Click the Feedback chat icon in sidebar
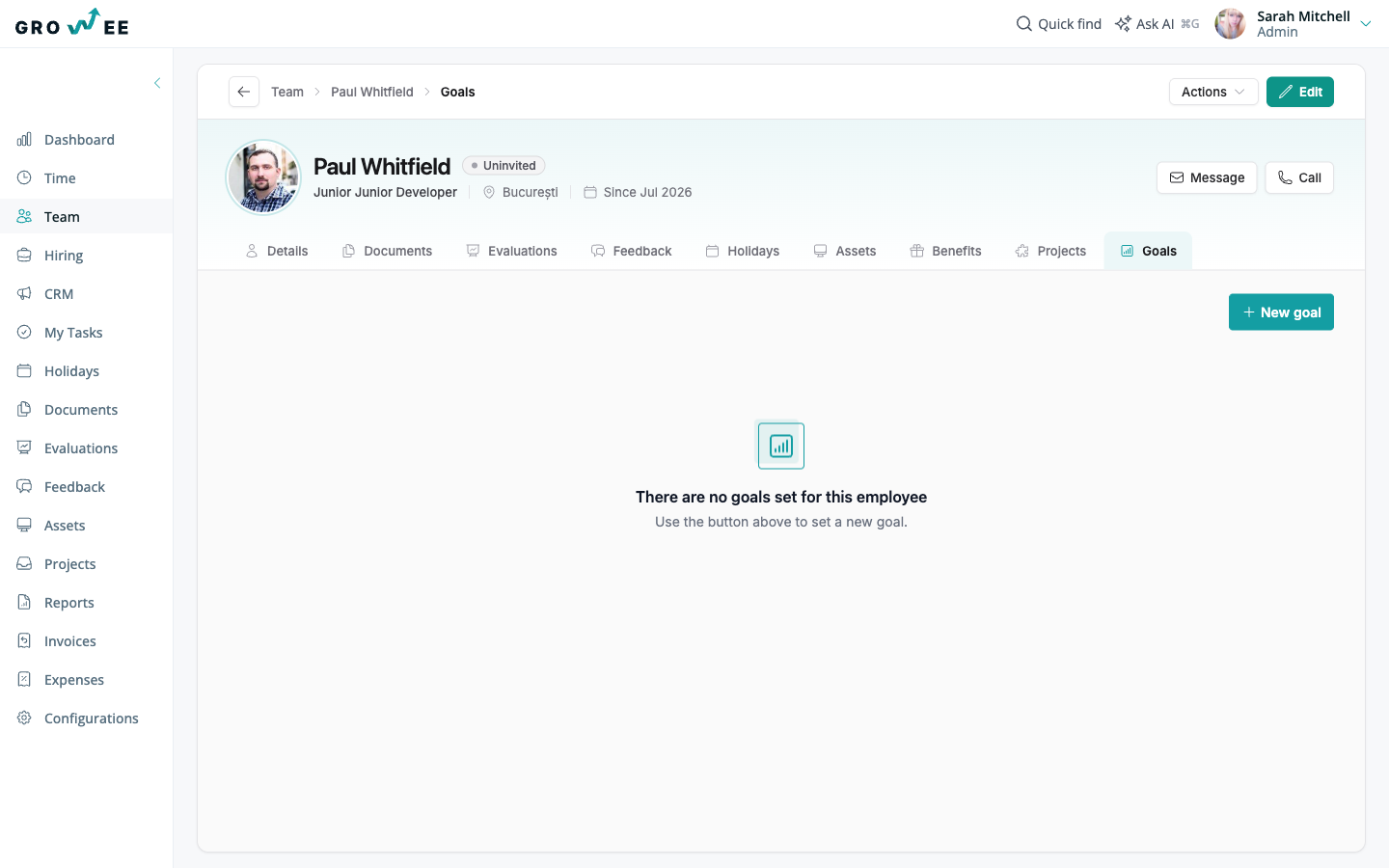1389x868 pixels. (x=24, y=486)
